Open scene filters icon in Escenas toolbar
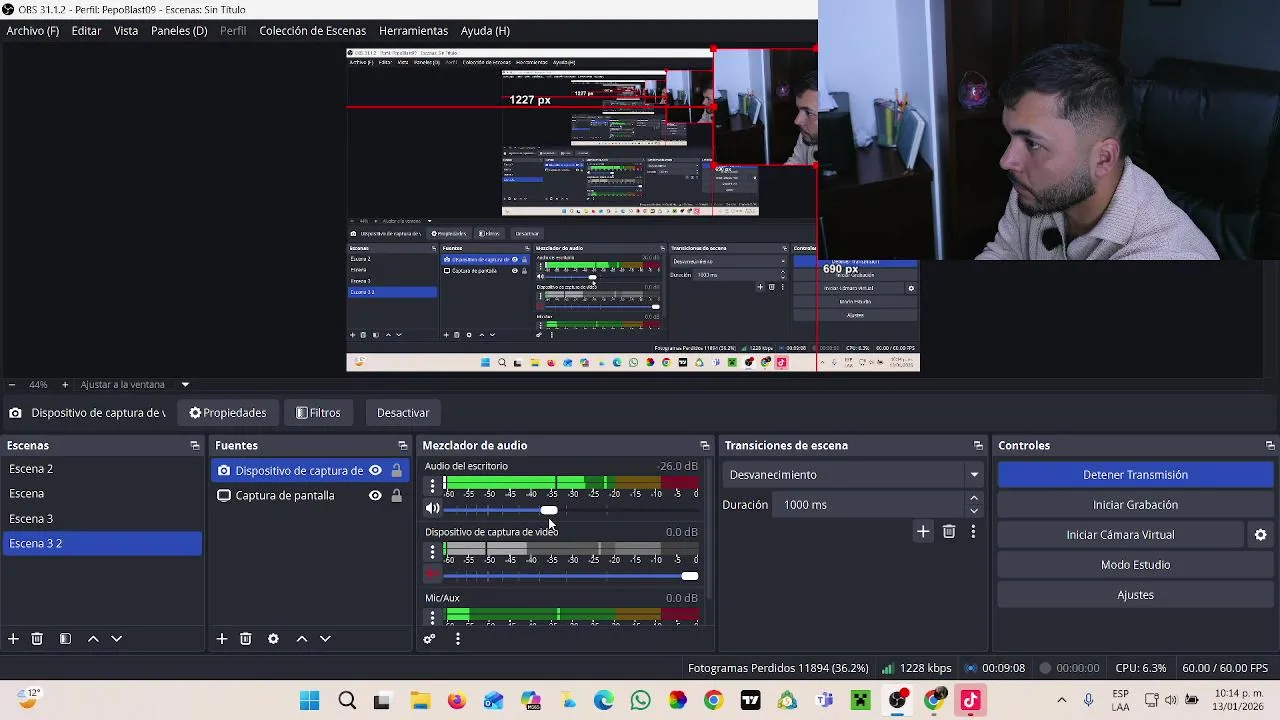1280x720 pixels. point(65,638)
